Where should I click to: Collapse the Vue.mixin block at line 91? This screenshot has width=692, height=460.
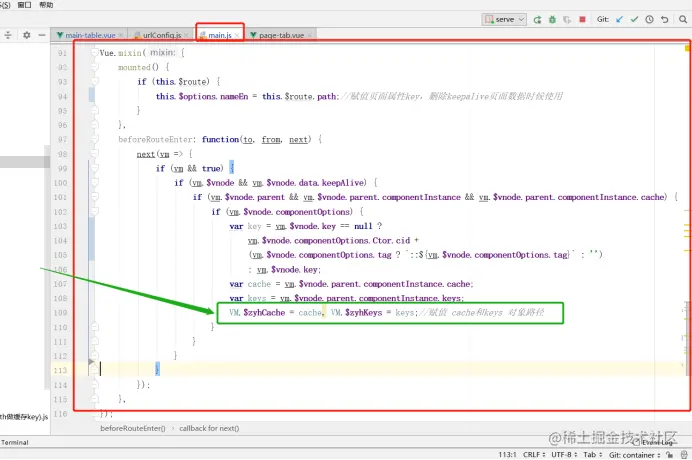point(94,53)
